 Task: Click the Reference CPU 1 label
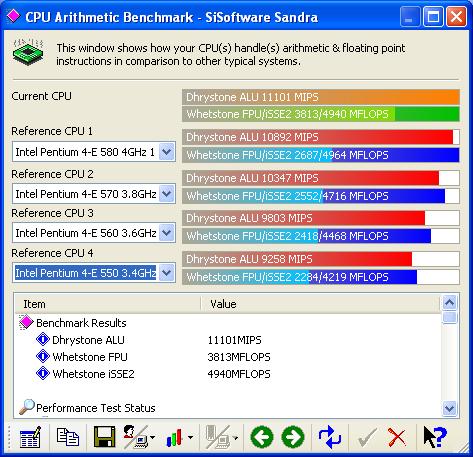click(52, 131)
